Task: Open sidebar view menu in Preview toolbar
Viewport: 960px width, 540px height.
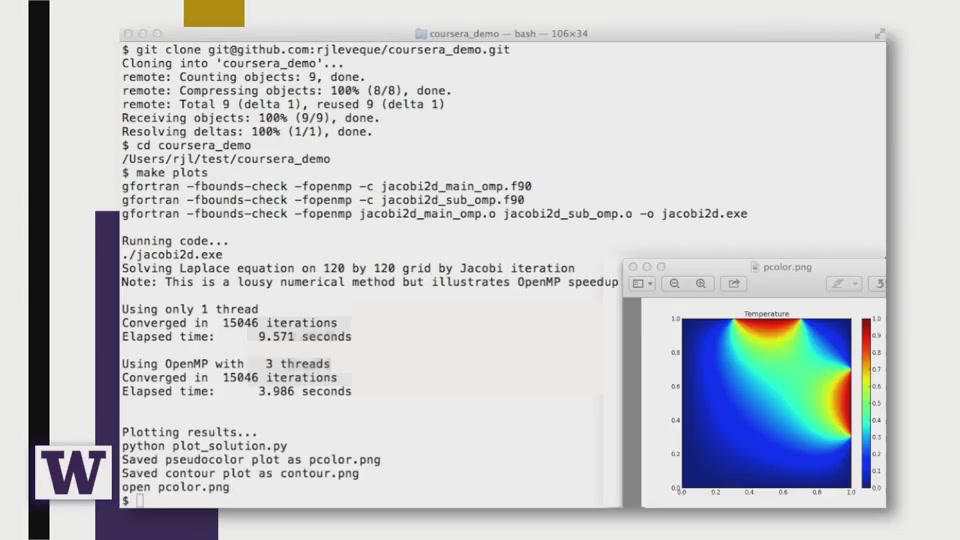Action: click(642, 283)
